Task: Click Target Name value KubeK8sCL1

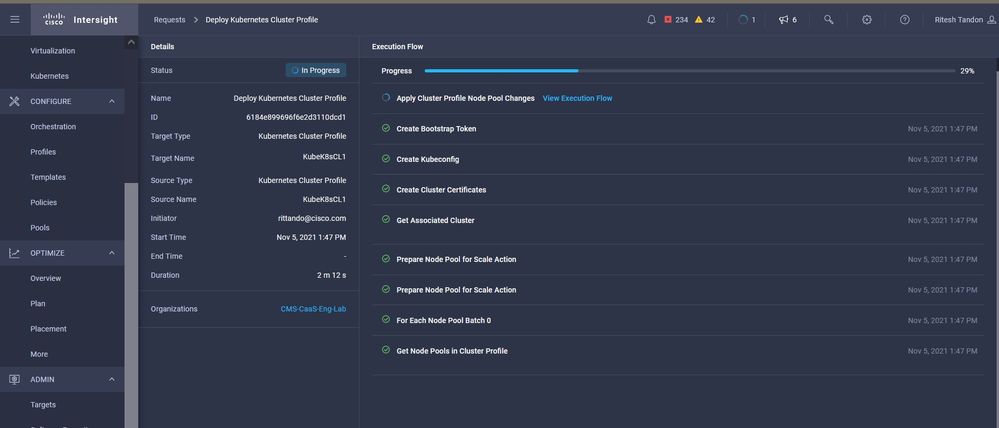Action: [x=324, y=158]
